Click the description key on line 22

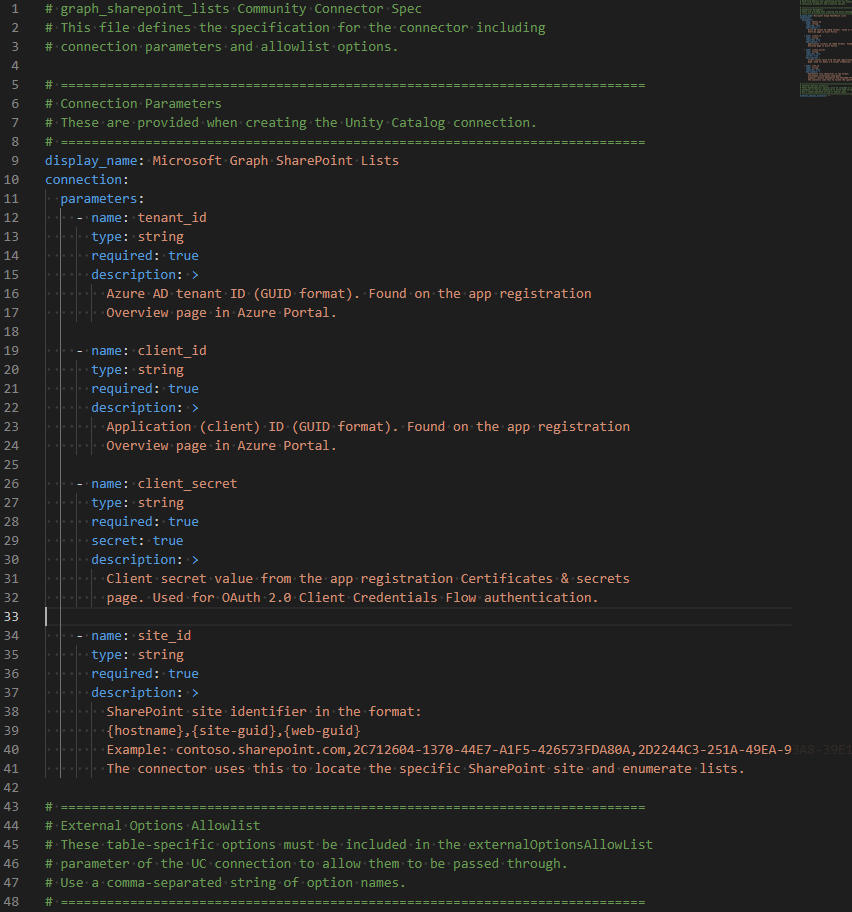(x=133, y=408)
